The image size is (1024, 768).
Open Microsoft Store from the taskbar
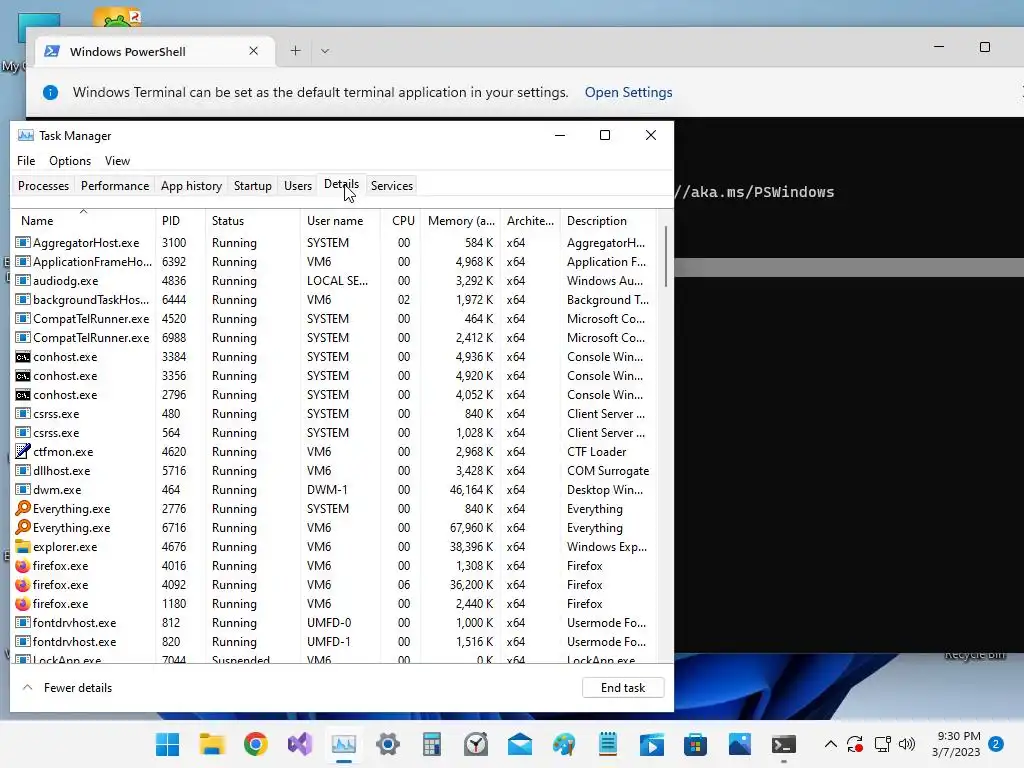696,744
